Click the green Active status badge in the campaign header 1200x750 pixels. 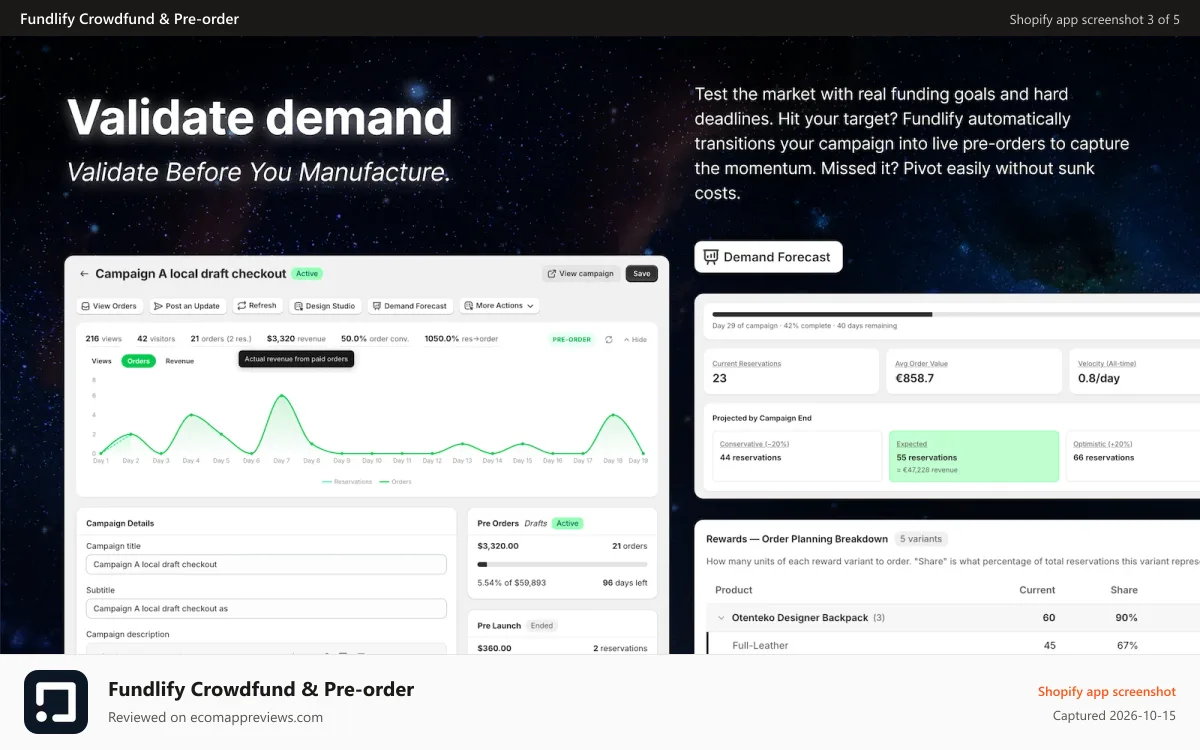click(307, 273)
